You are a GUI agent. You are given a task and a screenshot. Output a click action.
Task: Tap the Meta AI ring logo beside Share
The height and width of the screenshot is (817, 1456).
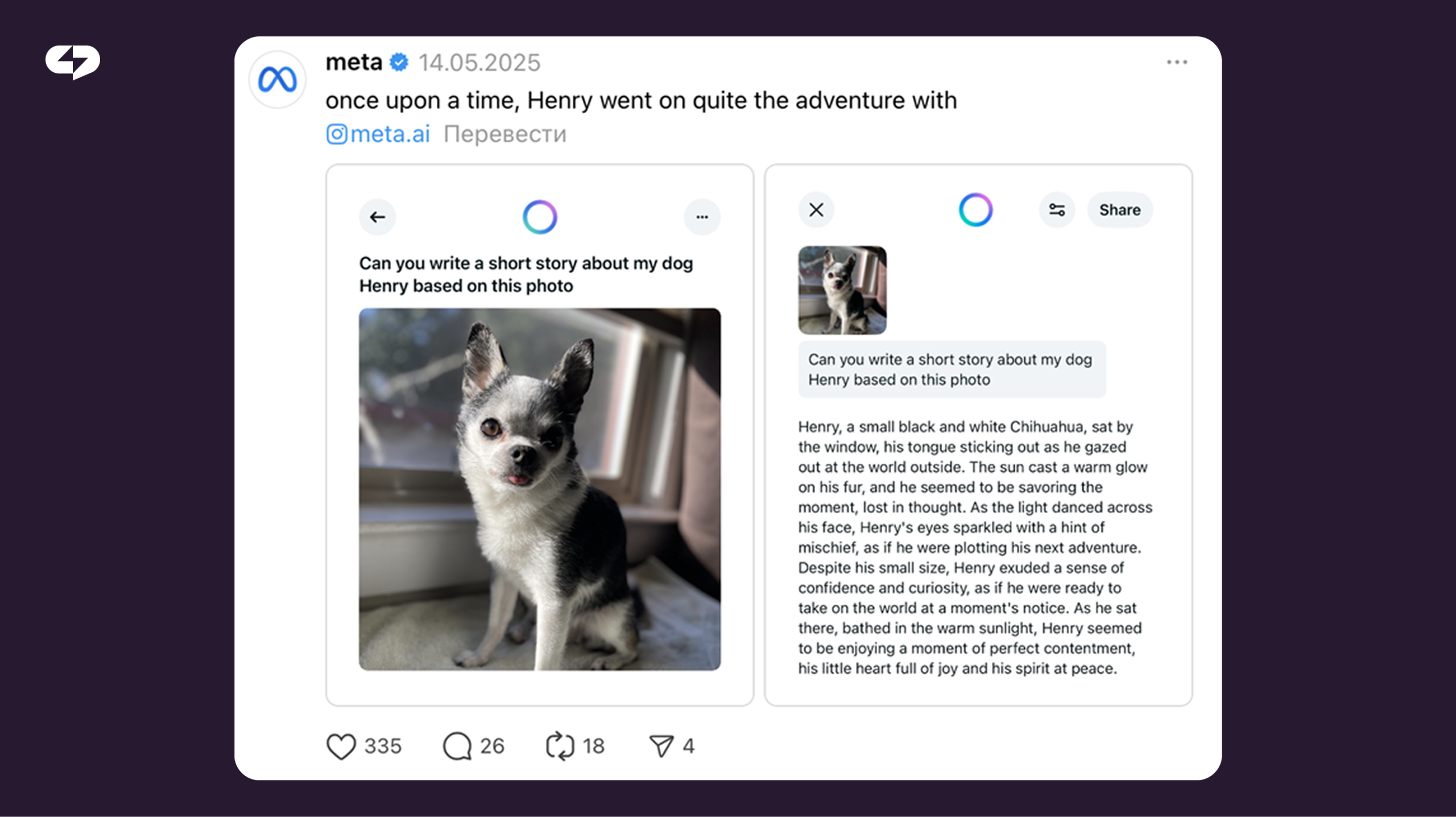[x=975, y=210]
